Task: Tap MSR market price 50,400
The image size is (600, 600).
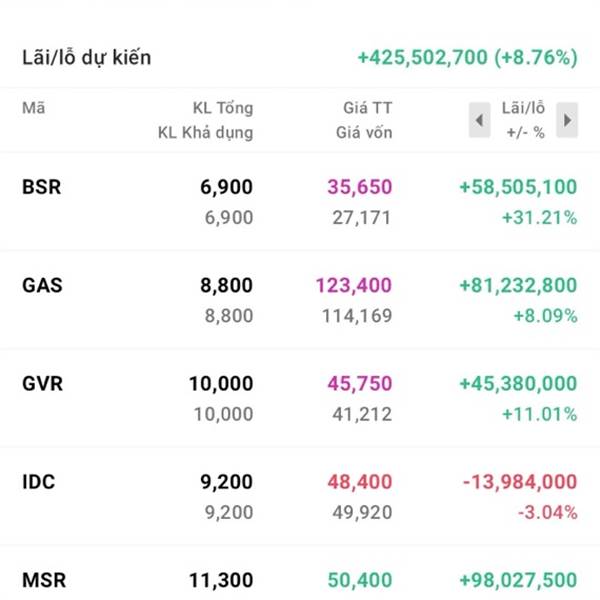Action: point(359,580)
